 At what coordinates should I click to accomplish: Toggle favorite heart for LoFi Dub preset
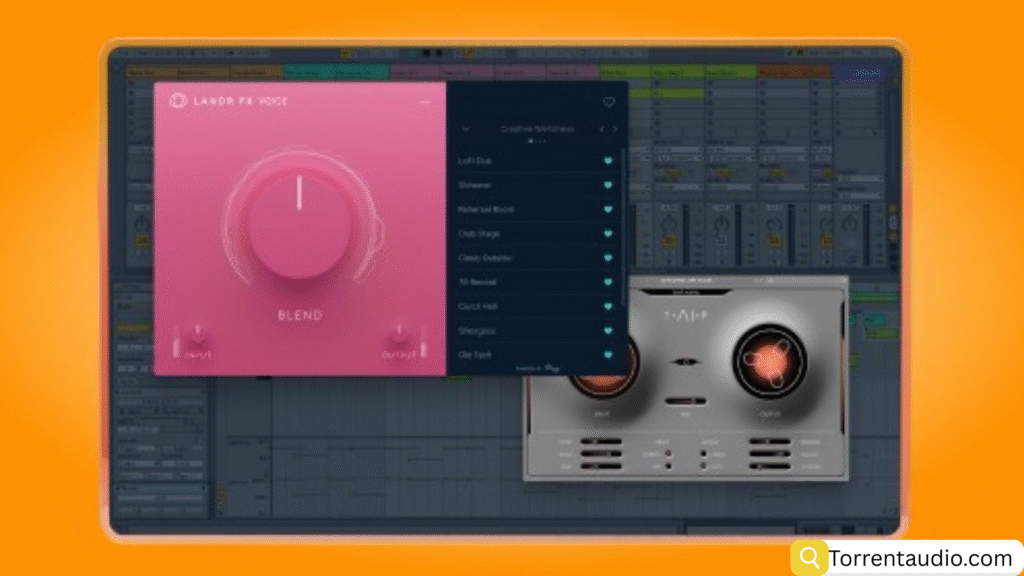click(x=607, y=160)
